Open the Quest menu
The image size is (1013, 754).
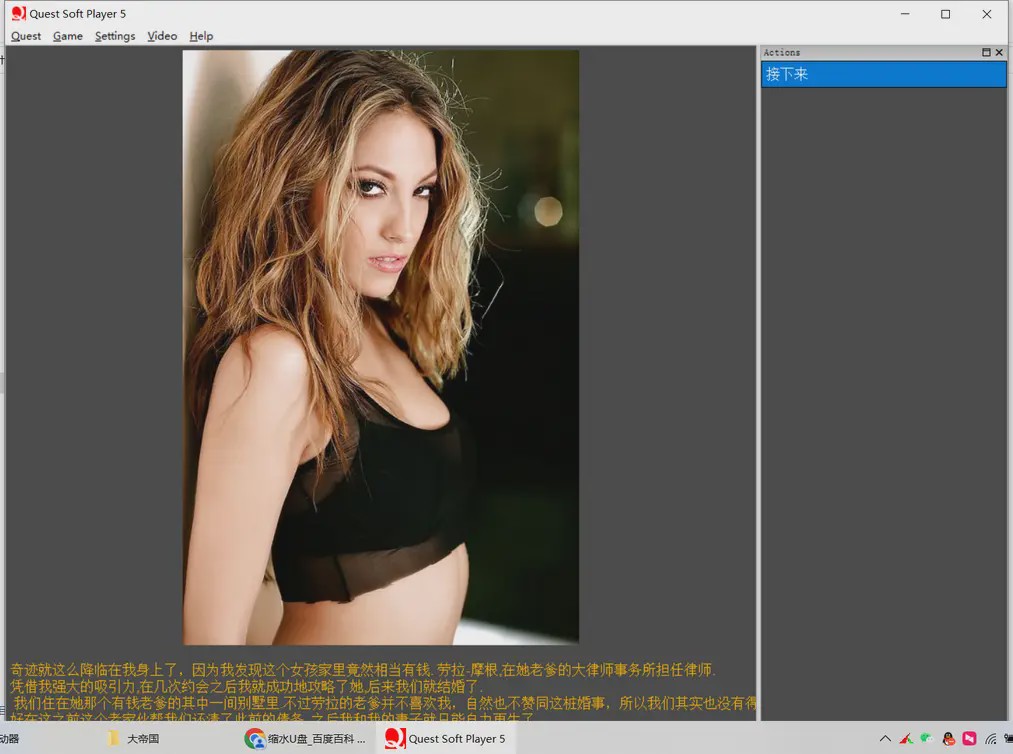[26, 36]
